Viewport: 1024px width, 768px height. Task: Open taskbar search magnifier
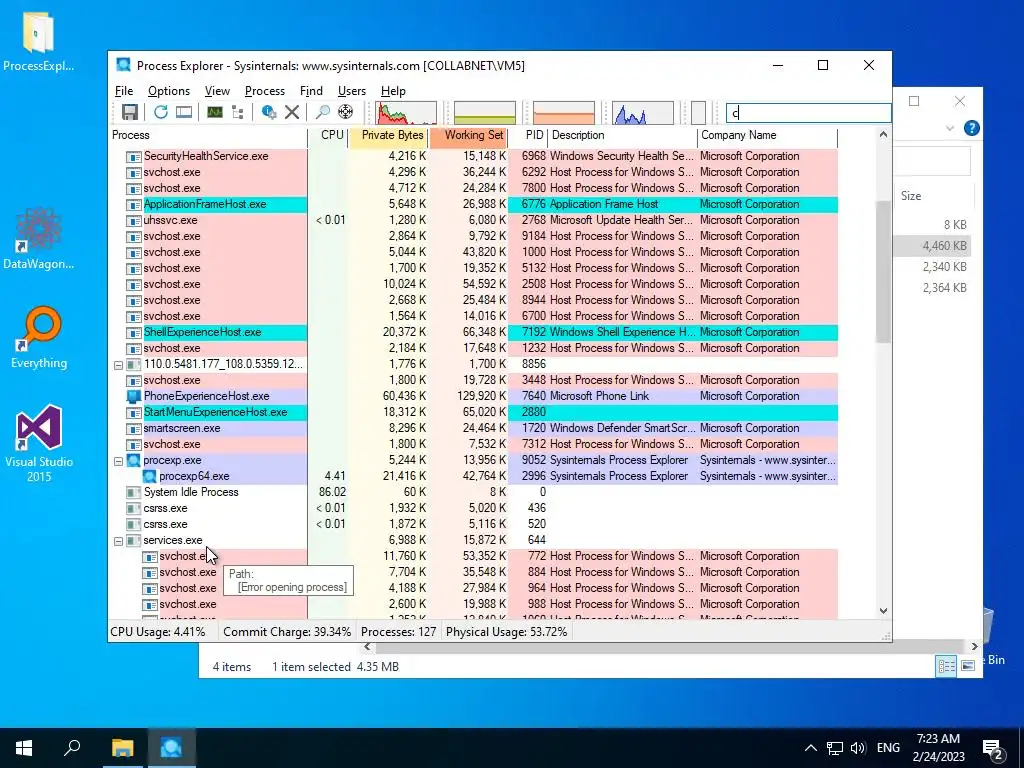pos(72,748)
